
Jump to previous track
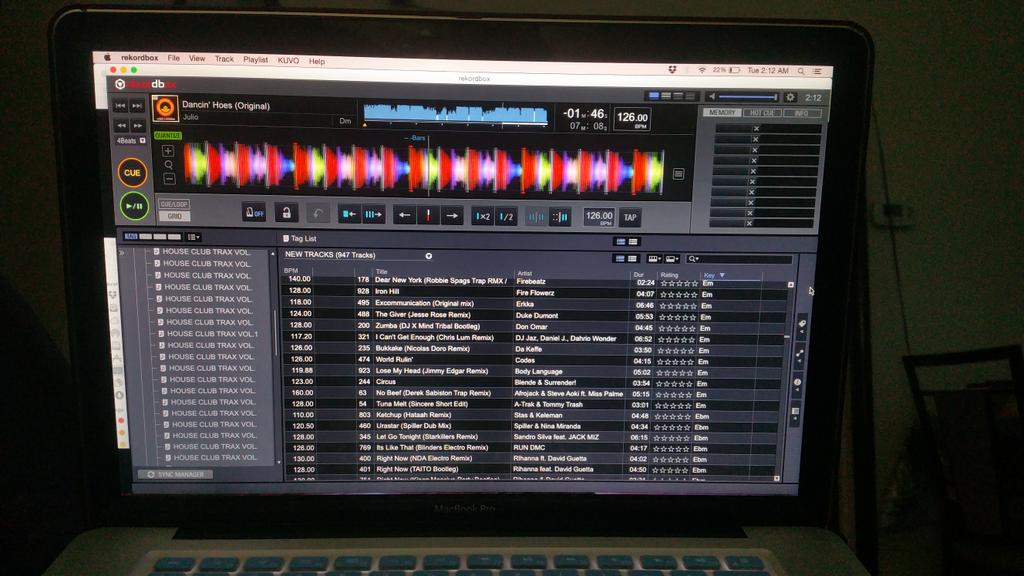tap(121, 105)
